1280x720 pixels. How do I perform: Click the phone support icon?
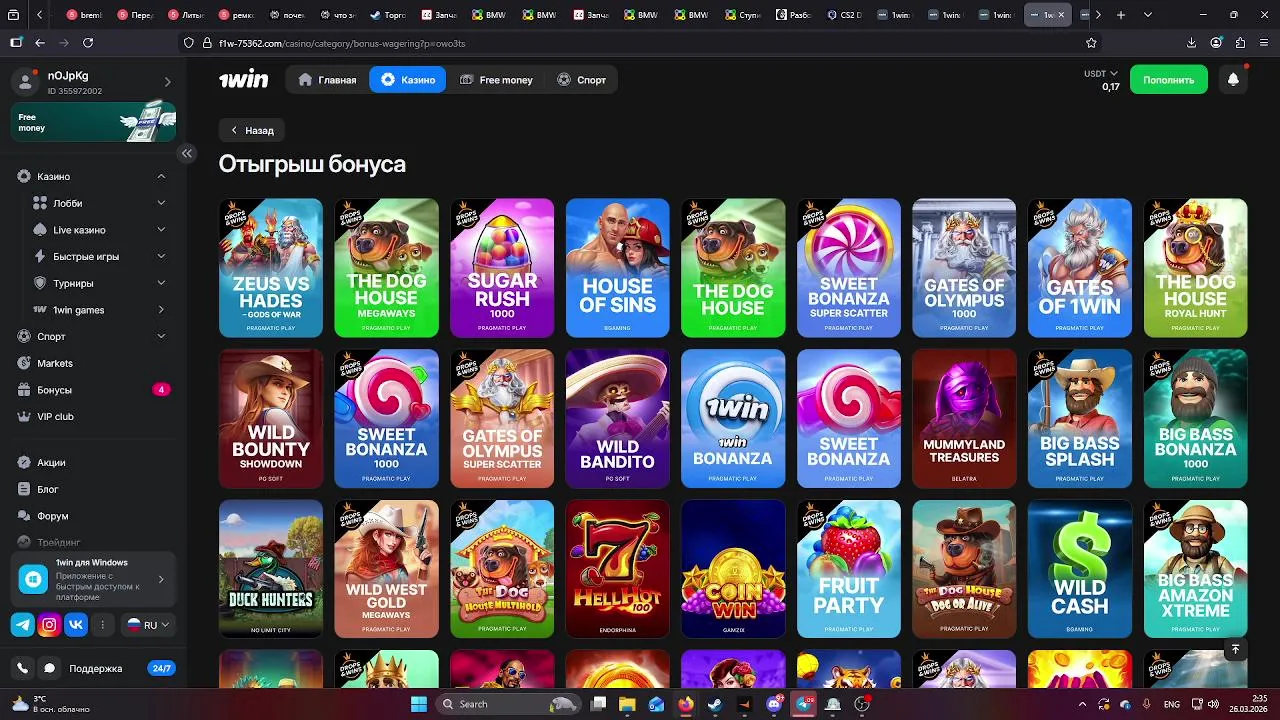coord(23,668)
